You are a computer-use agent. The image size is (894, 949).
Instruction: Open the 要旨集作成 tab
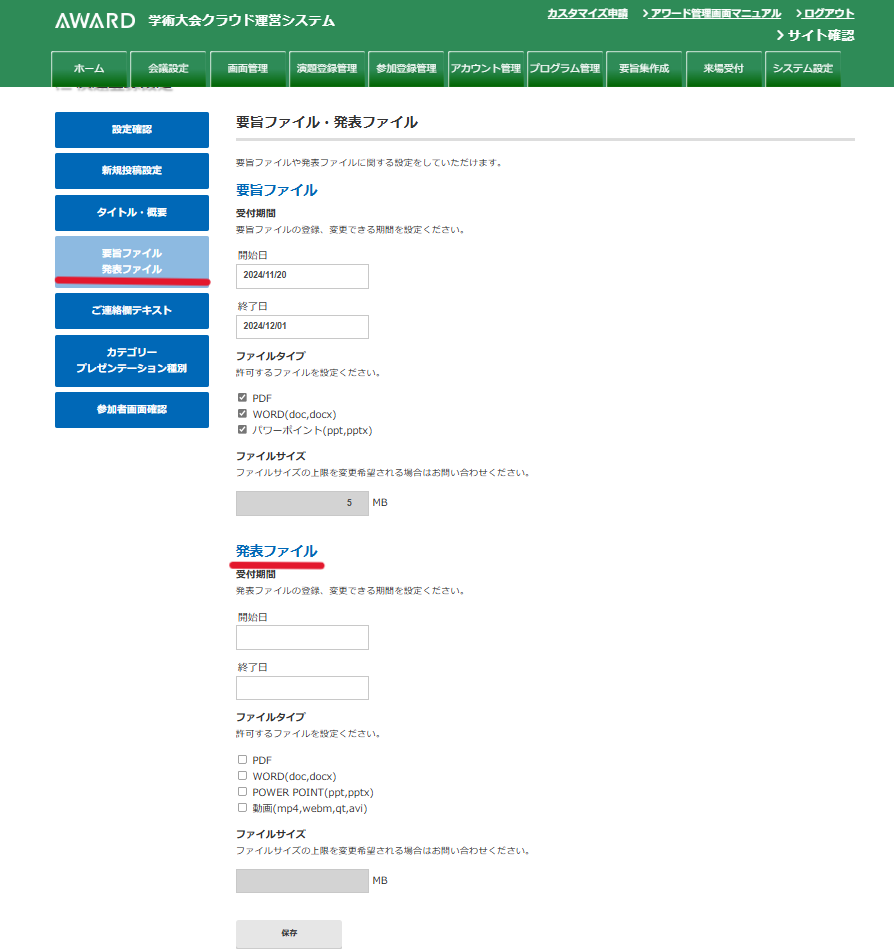[644, 69]
